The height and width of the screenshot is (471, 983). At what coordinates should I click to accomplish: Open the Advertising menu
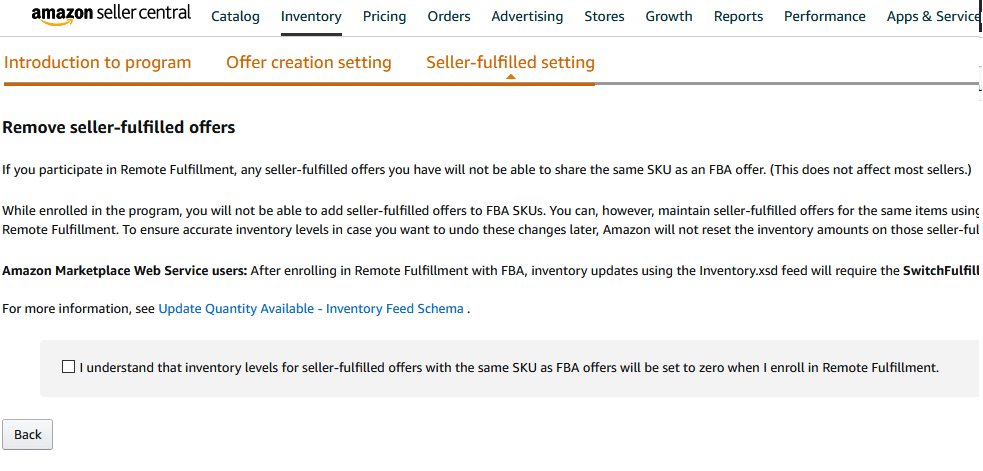[x=527, y=17]
